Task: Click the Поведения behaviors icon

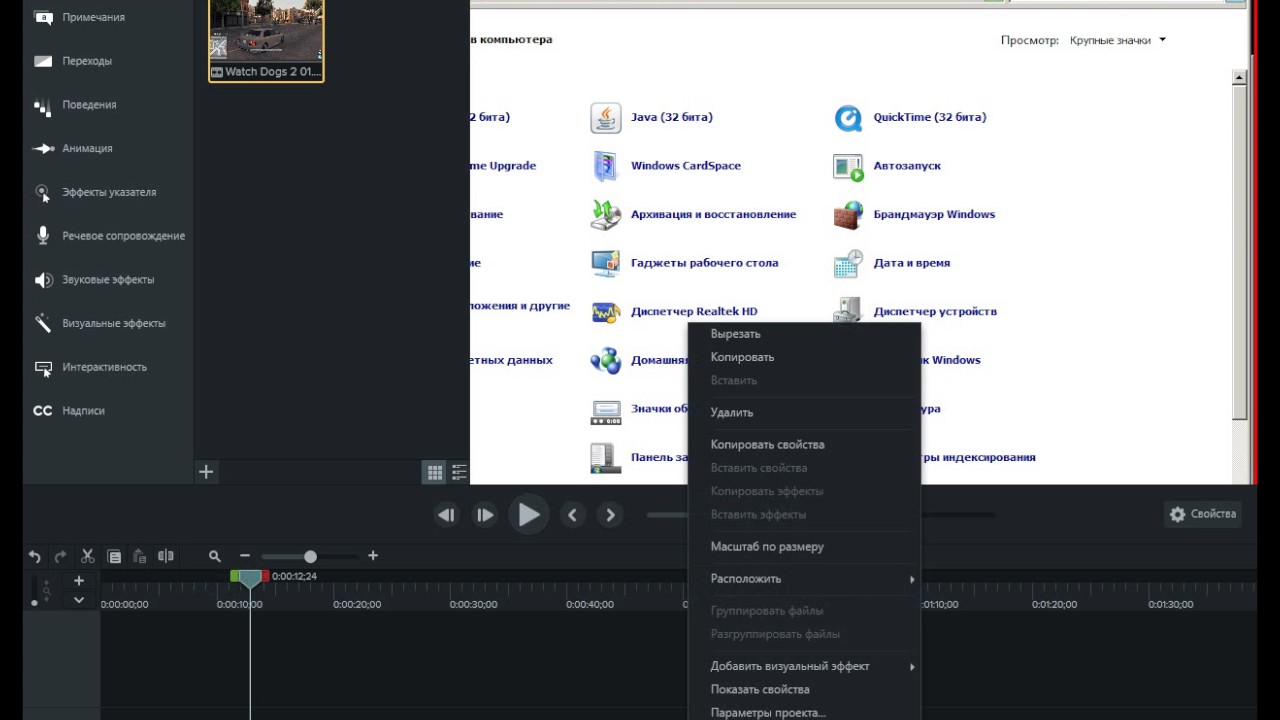Action: click(43, 105)
